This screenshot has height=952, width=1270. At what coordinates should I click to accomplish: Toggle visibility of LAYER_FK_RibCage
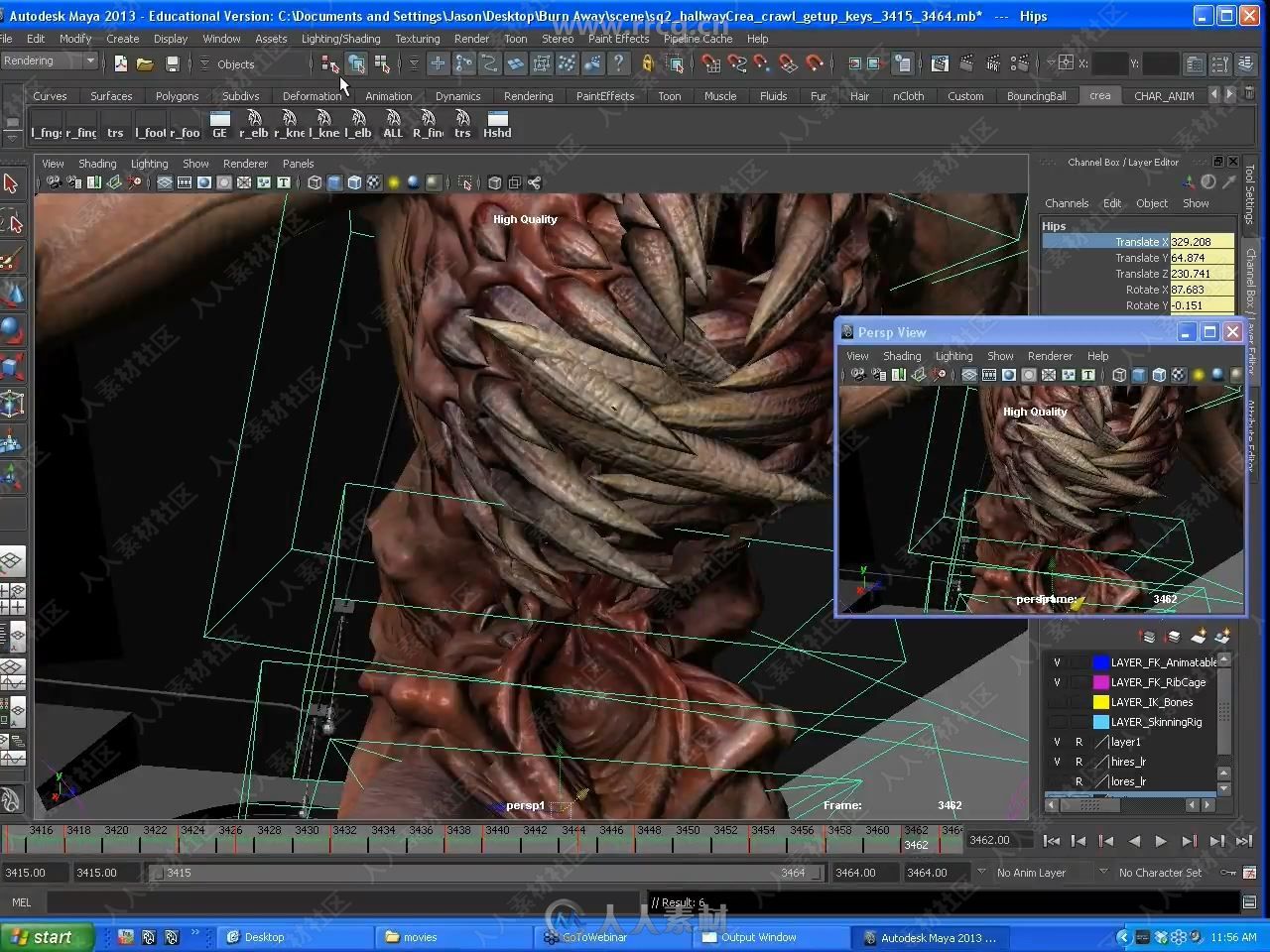tap(1057, 682)
